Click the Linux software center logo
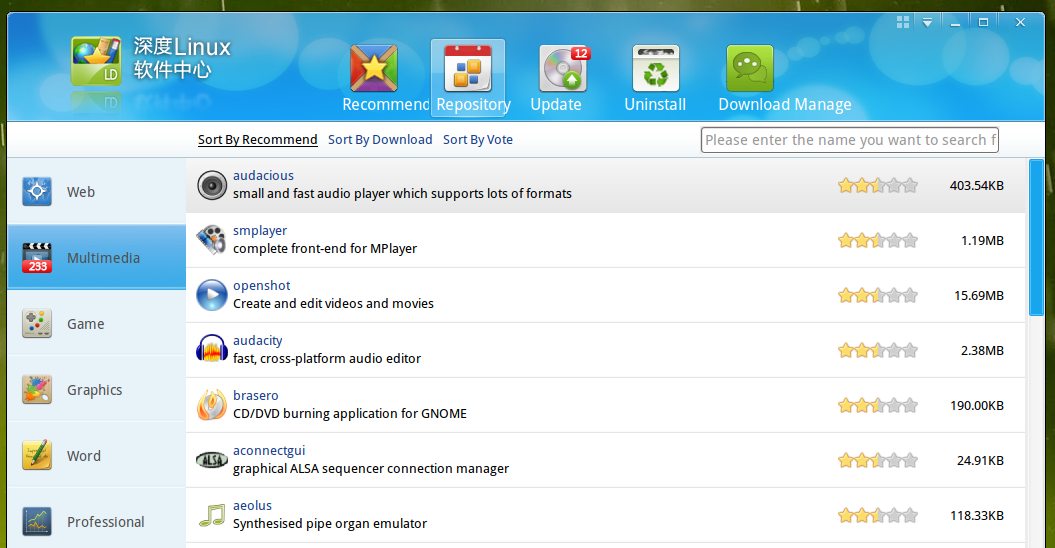This screenshot has height=548, width=1055. 96,61
